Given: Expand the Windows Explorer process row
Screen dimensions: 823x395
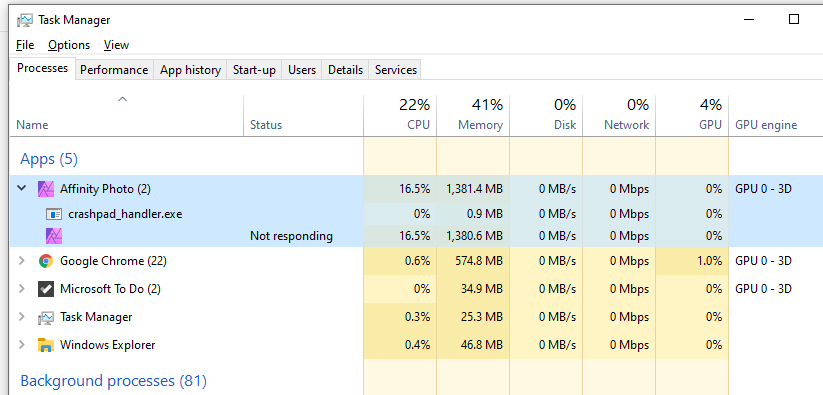Looking at the screenshot, I should (x=22, y=345).
